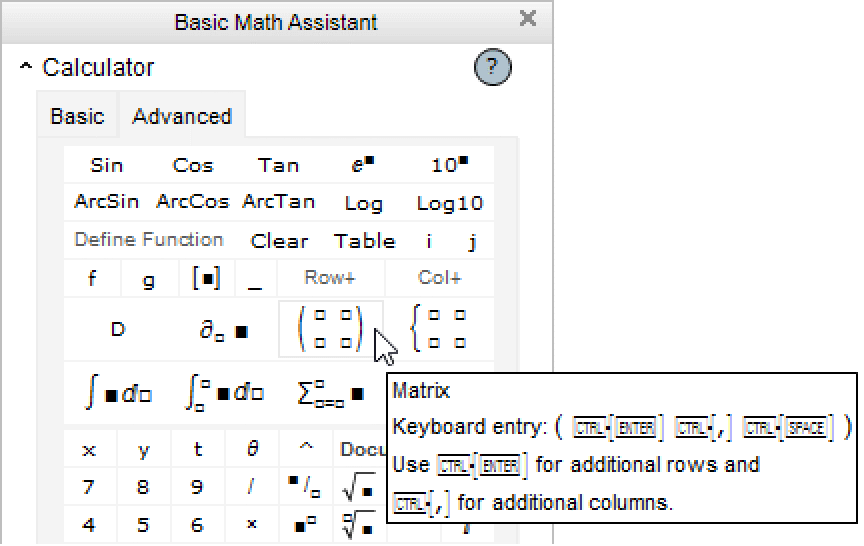Insert theta symbol
The image size is (864, 546).
coord(252,449)
